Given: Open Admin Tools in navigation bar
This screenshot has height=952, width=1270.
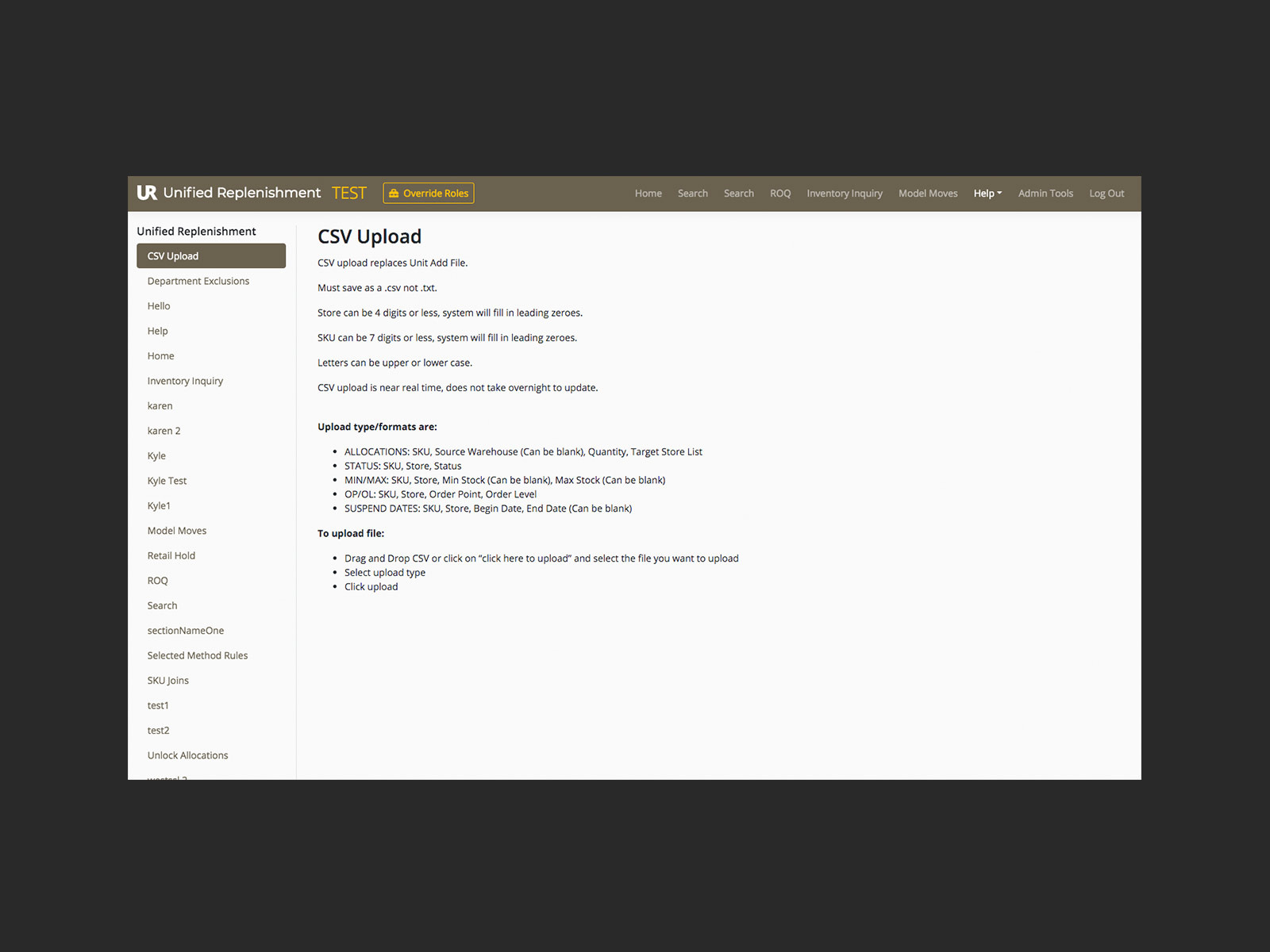Looking at the screenshot, I should [1045, 194].
